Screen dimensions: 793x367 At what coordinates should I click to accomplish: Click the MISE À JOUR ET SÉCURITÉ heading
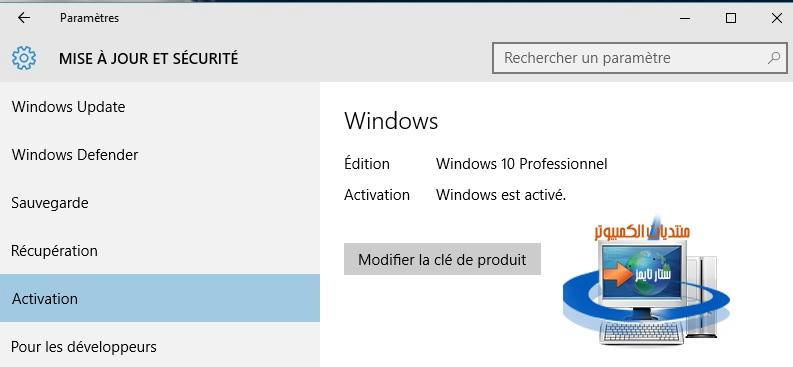coord(148,59)
